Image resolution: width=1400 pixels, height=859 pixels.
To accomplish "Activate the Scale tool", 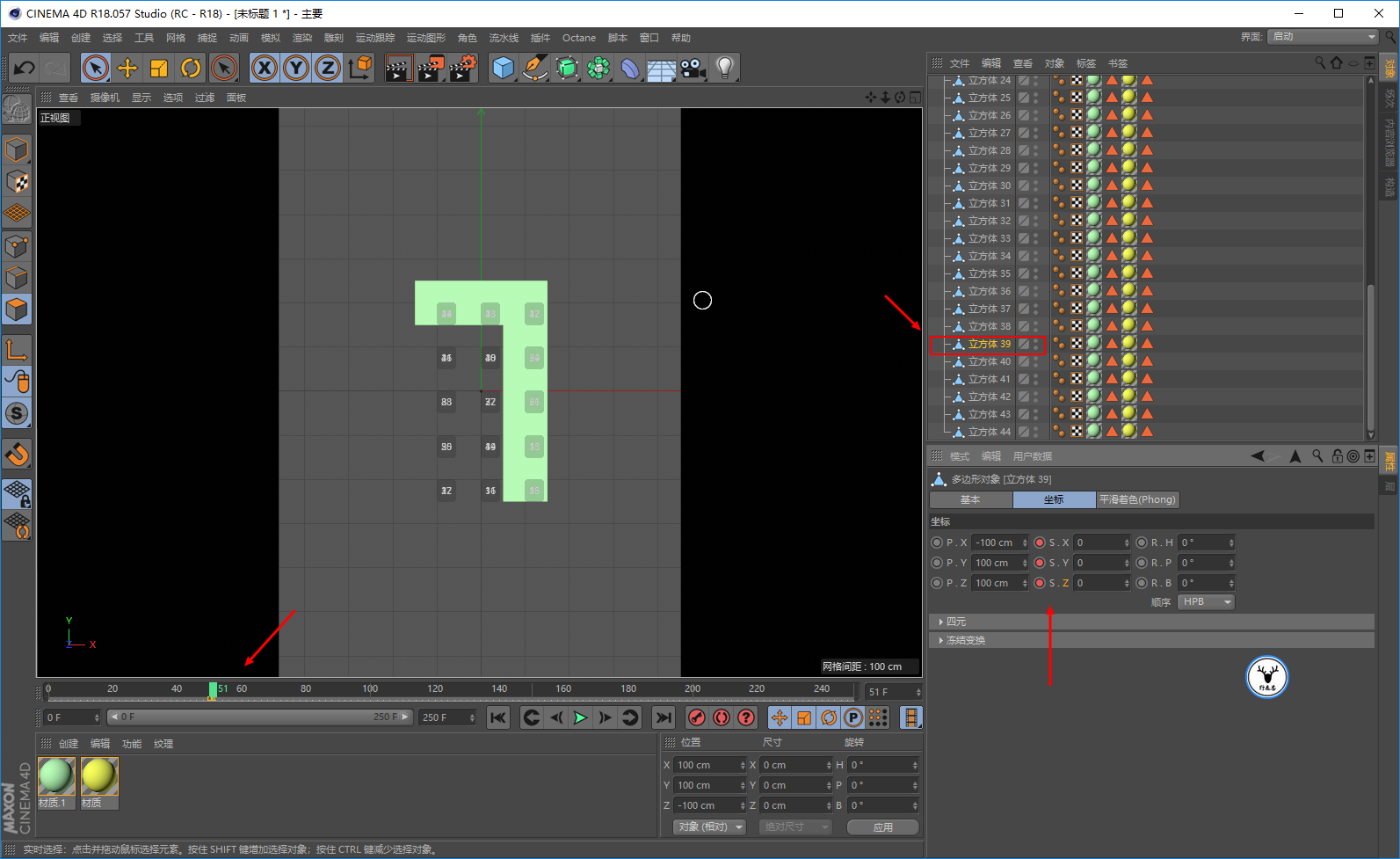I will click(x=159, y=68).
